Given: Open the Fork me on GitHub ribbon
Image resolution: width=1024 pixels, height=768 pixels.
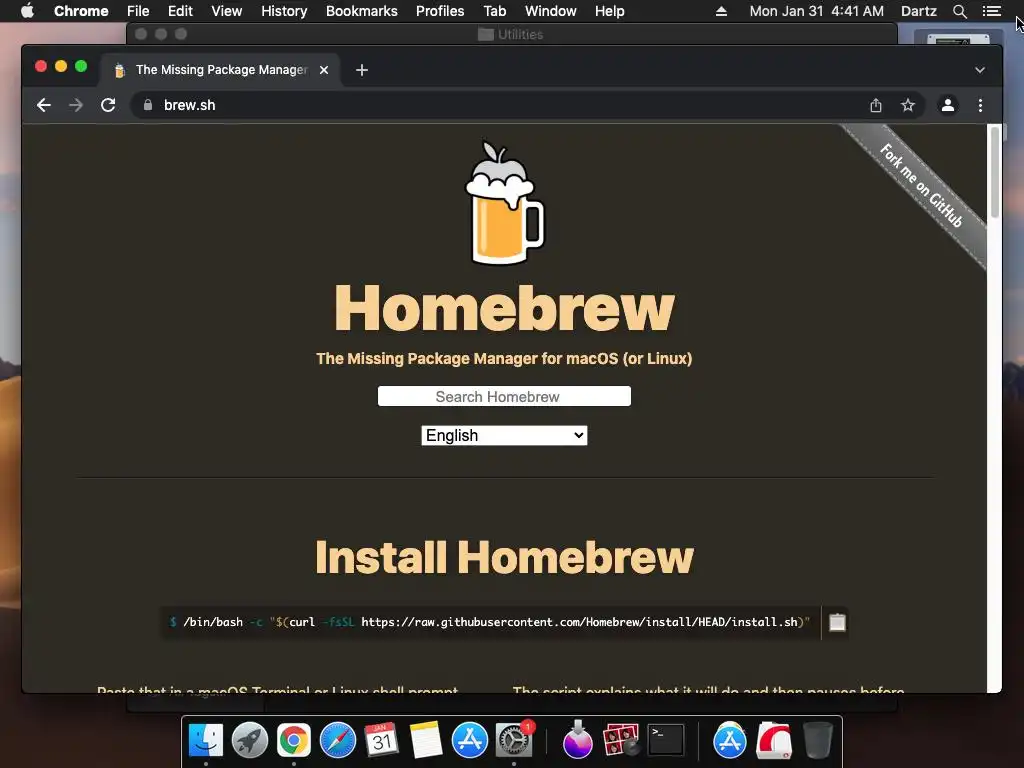Looking at the screenshot, I should click(921, 185).
